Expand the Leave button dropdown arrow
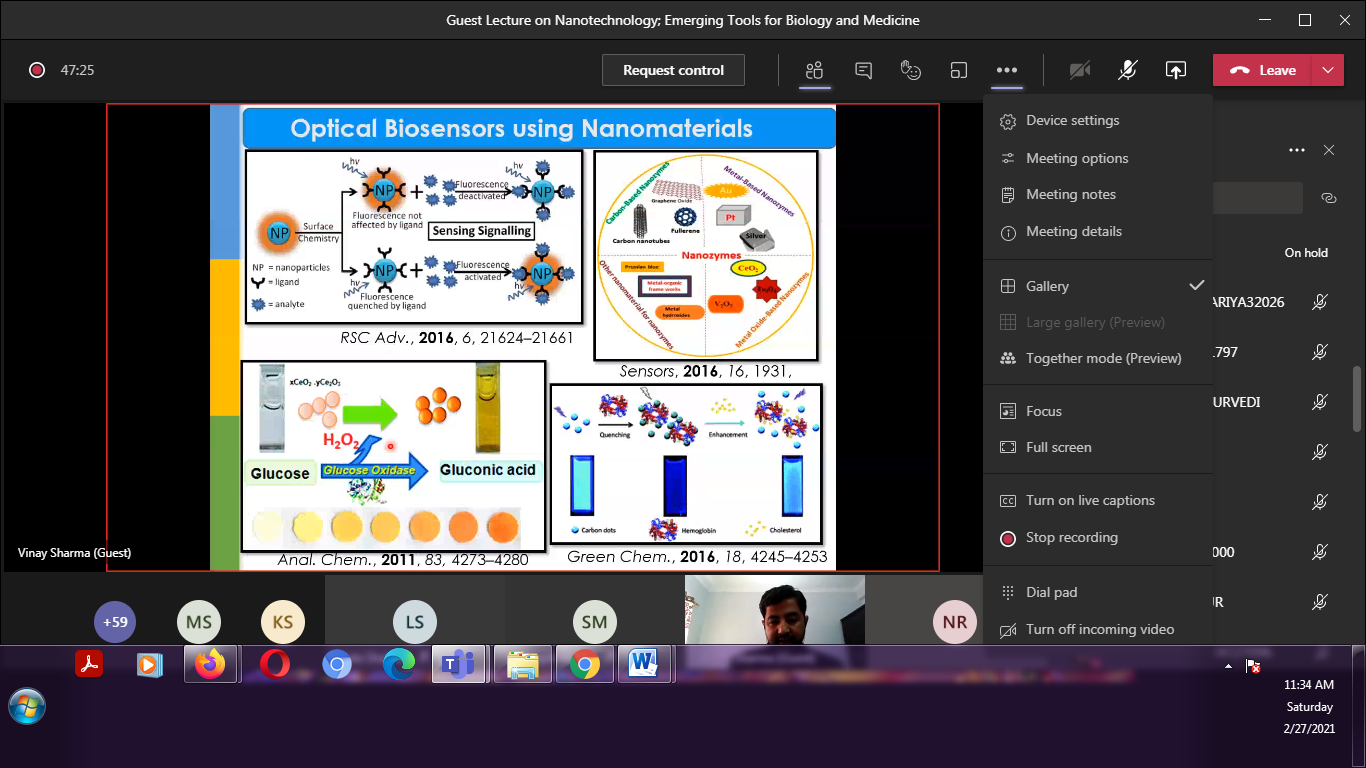The image size is (1366, 768). [1327, 70]
